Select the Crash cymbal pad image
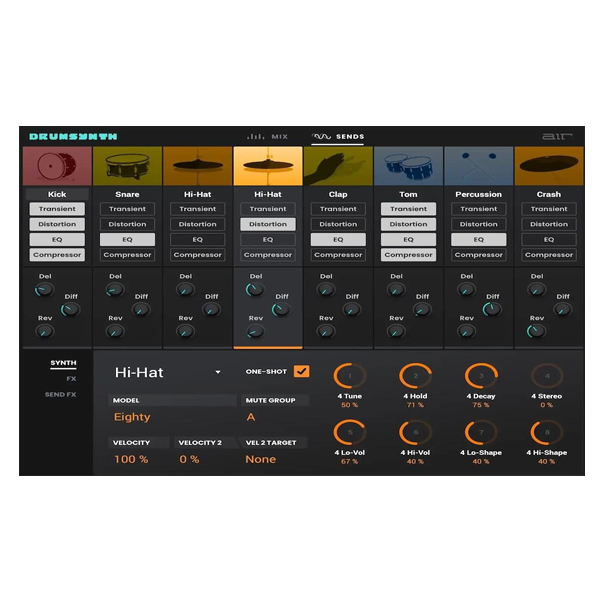The image size is (600, 600). (x=549, y=166)
